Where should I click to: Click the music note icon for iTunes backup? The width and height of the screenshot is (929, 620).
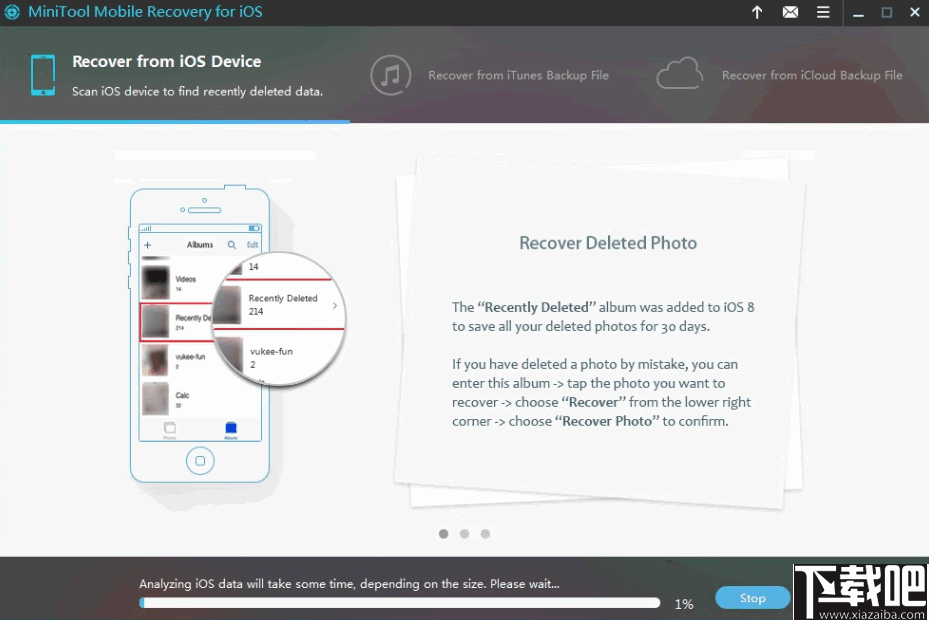(389, 74)
